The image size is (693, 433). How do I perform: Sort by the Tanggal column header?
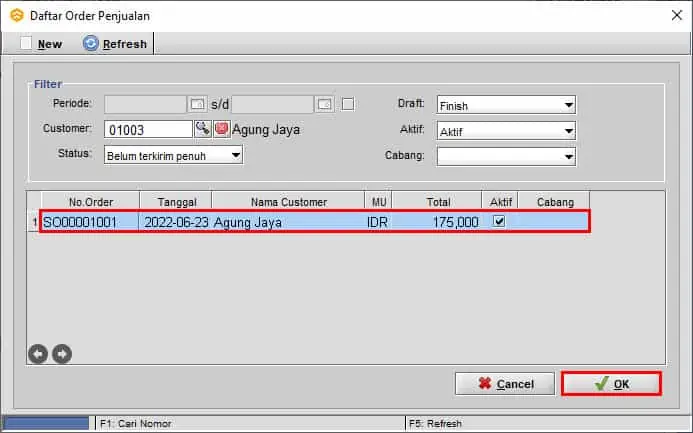click(x=176, y=202)
